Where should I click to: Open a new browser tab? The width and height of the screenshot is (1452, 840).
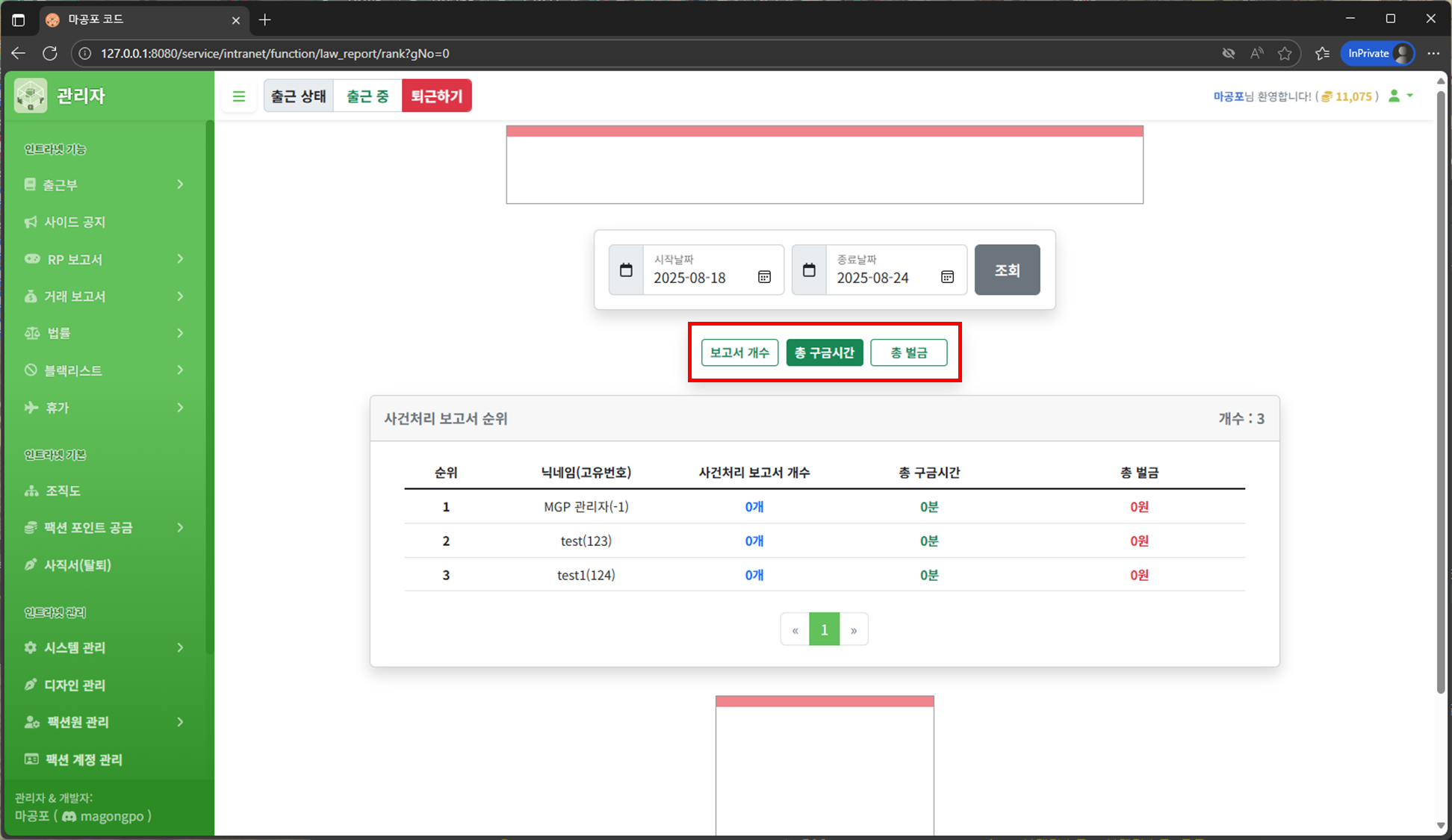tap(264, 19)
